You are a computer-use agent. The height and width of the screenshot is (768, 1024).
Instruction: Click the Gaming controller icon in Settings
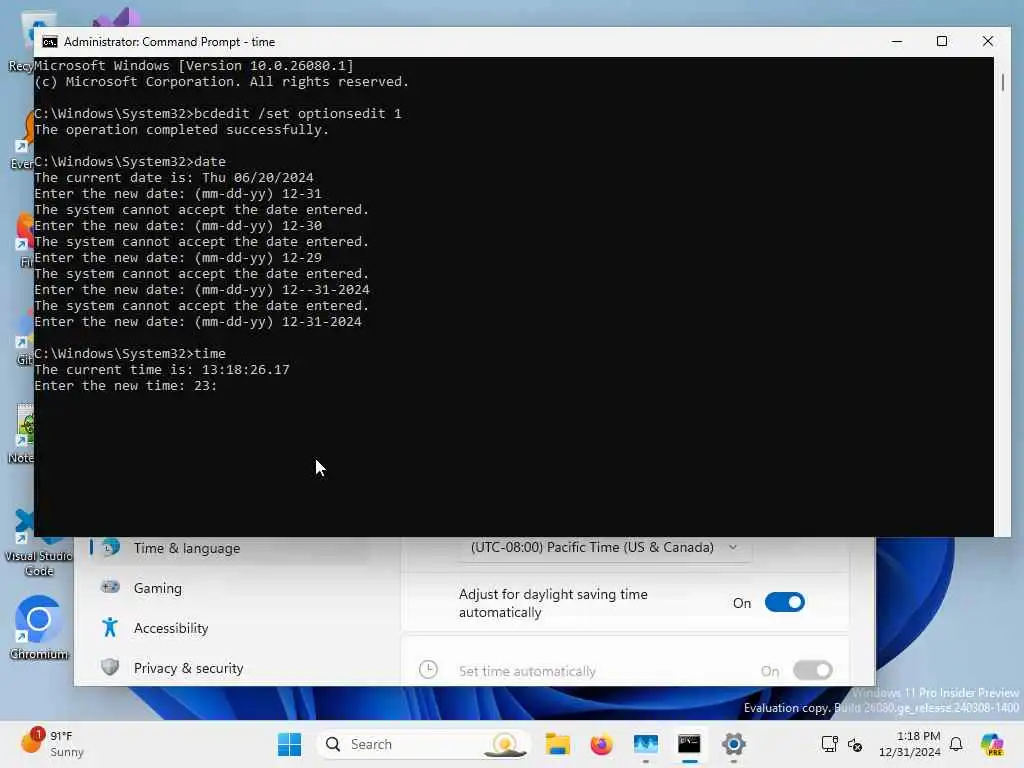click(110, 587)
